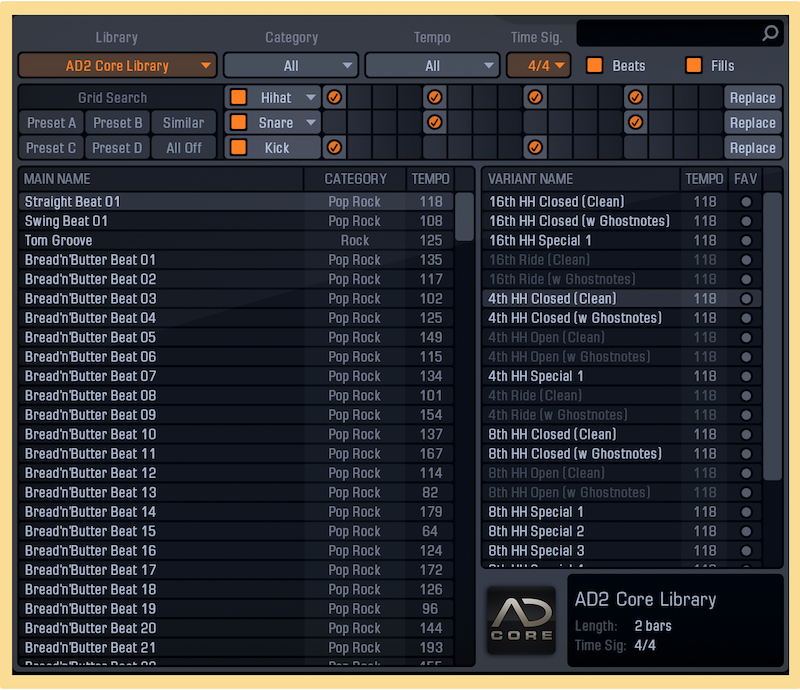This screenshot has width=800, height=690.
Task: Select 8th HH Special 1 variant
Action: (x=622, y=512)
